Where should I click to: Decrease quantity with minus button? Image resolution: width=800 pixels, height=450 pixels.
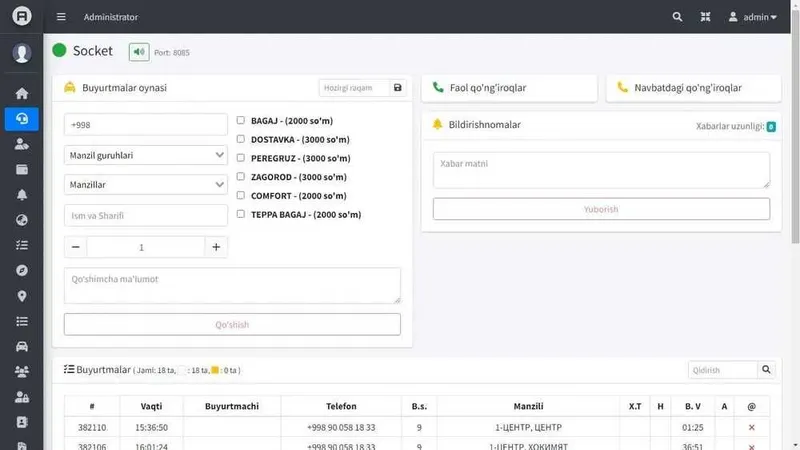76,247
